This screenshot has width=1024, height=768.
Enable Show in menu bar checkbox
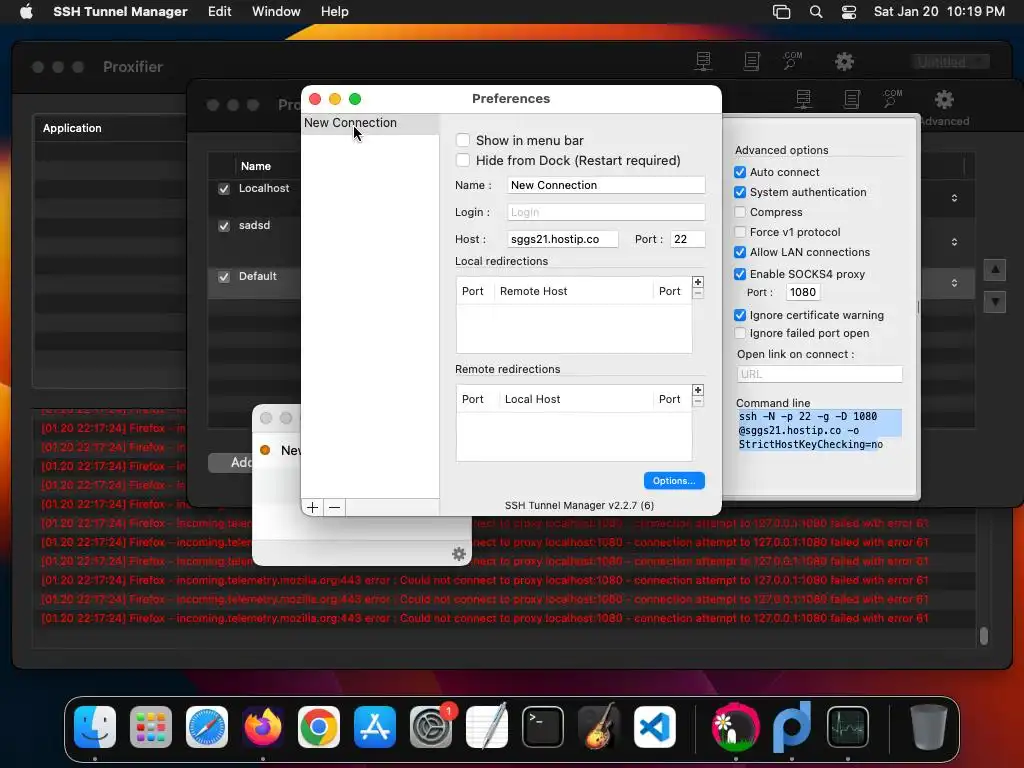click(x=463, y=140)
